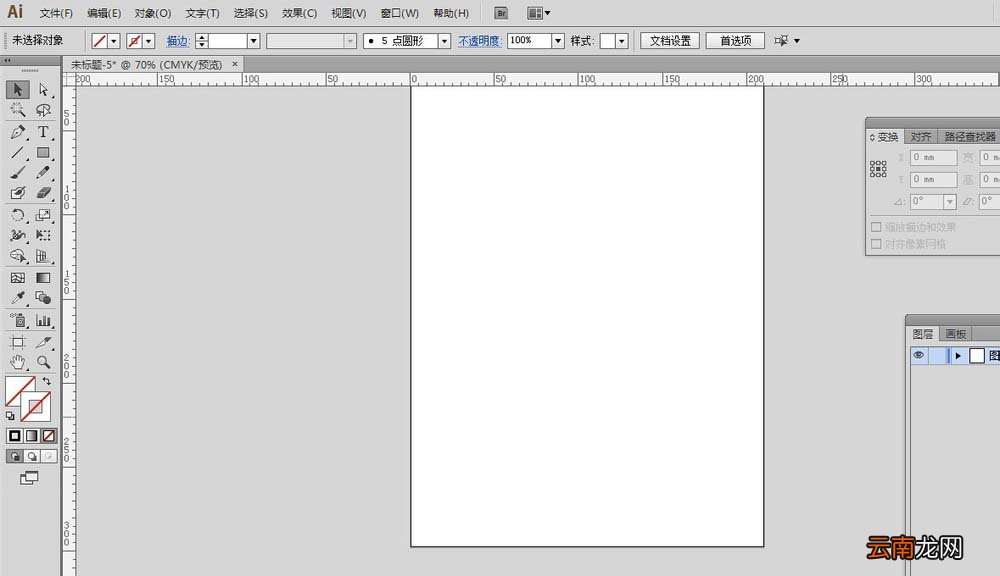Click 首选项 button
The width and height of the screenshot is (1000, 576).
(735, 41)
